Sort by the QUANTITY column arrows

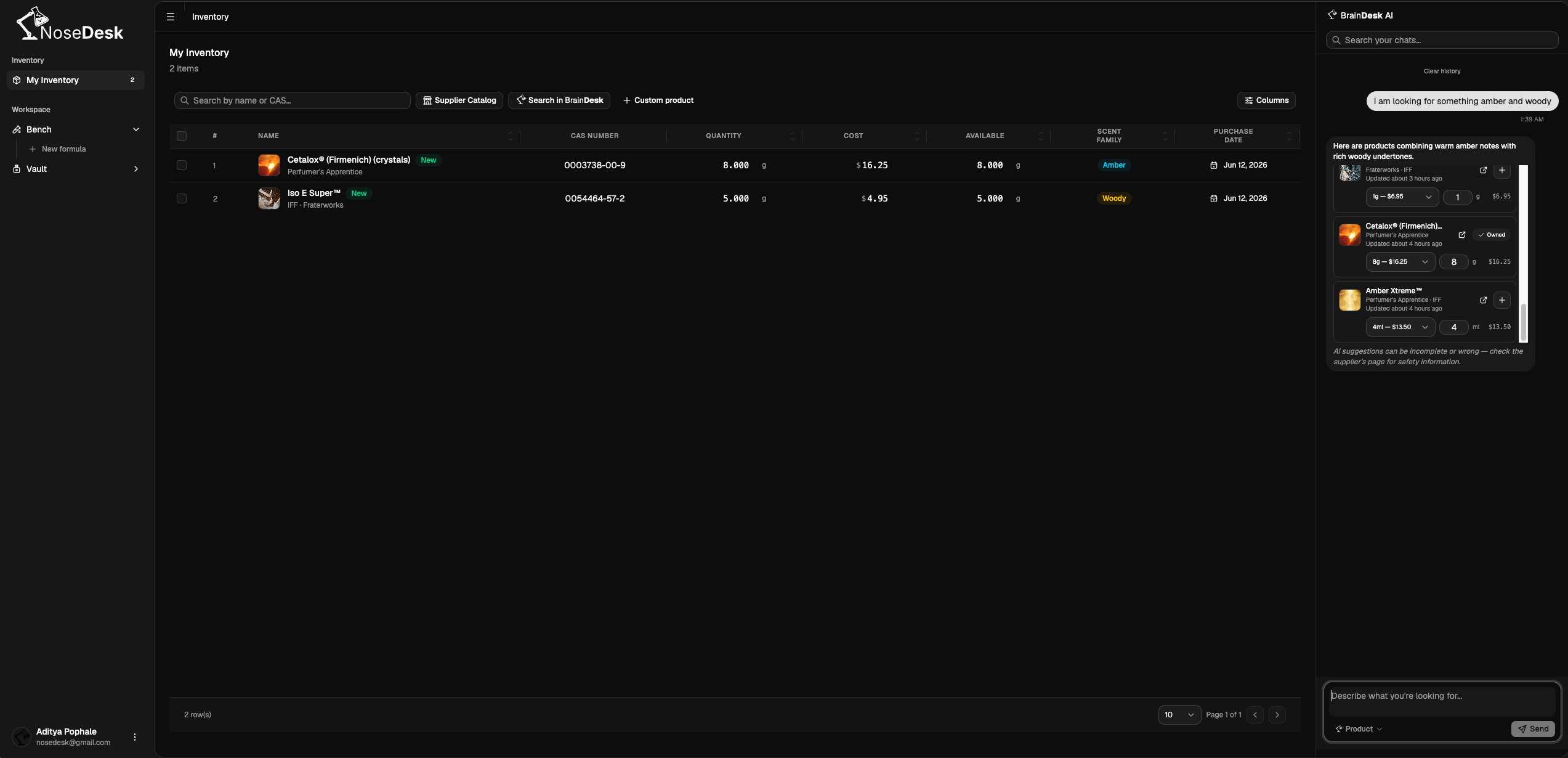click(793, 136)
